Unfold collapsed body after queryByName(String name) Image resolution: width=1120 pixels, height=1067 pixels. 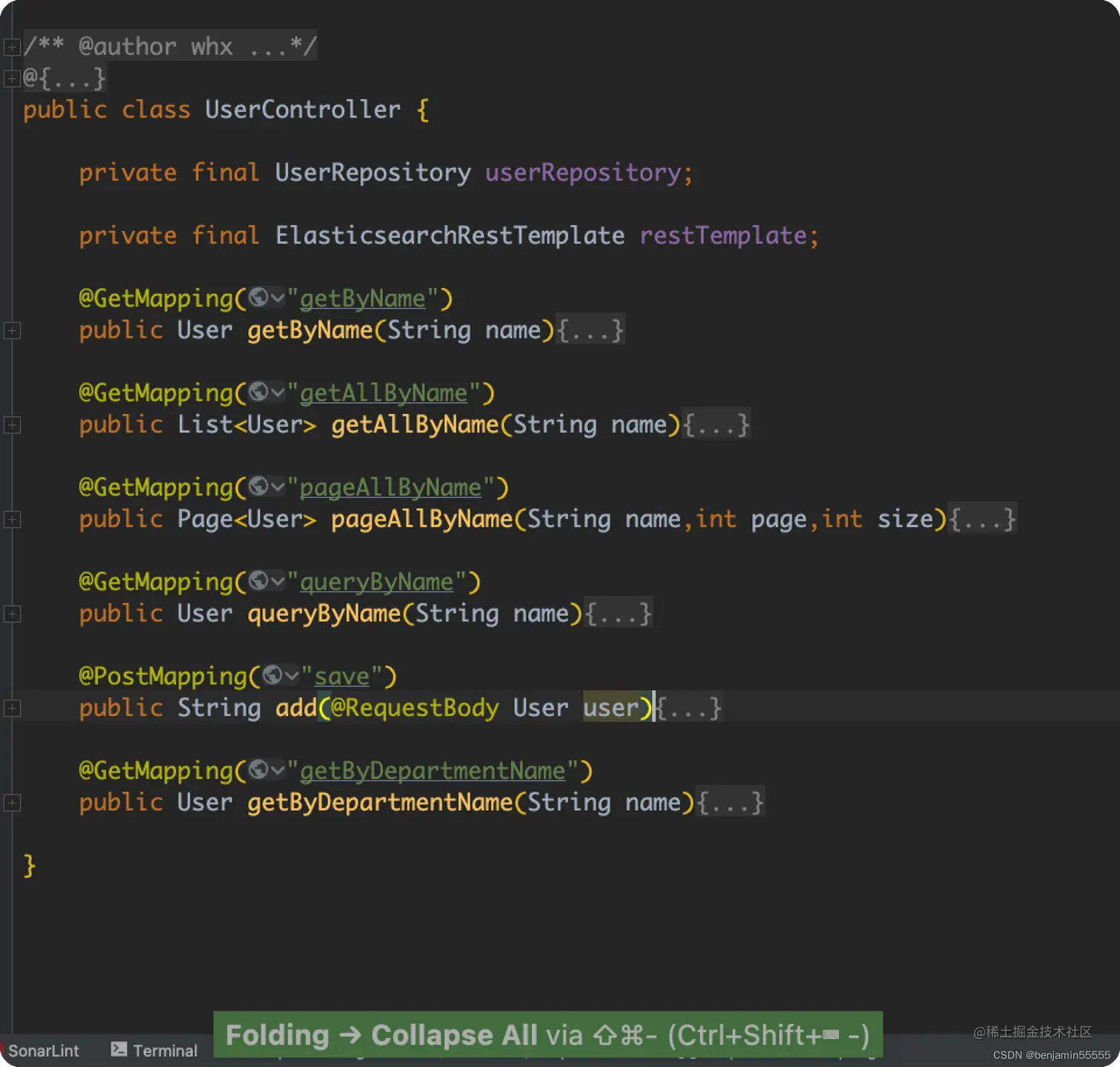click(x=619, y=614)
